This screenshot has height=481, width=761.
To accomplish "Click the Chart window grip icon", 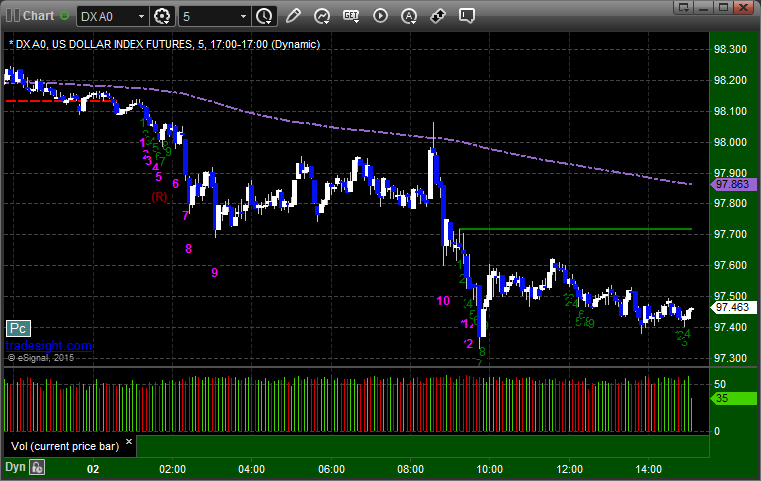I will (13, 16).
